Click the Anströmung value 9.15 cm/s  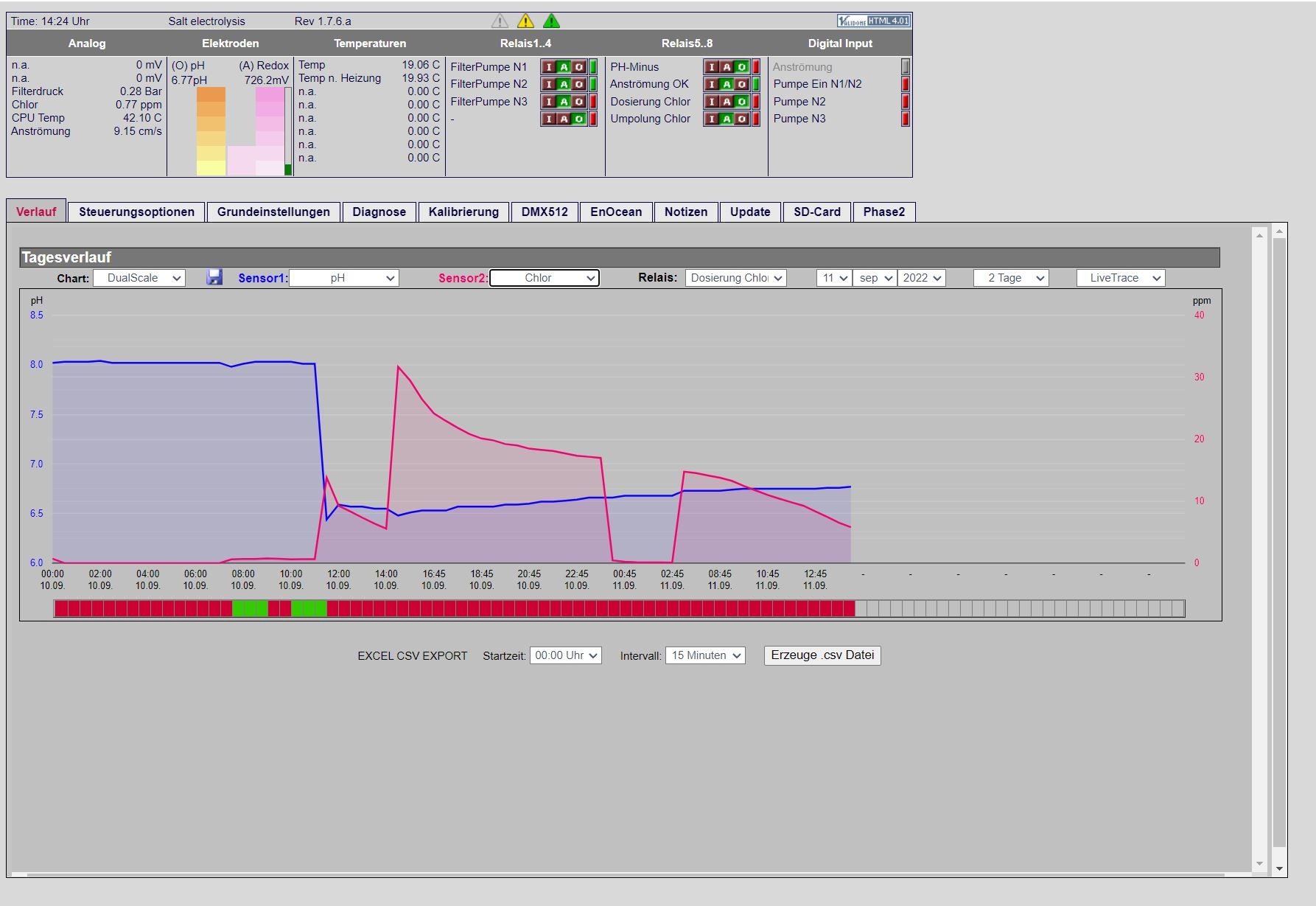(x=138, y=131)
